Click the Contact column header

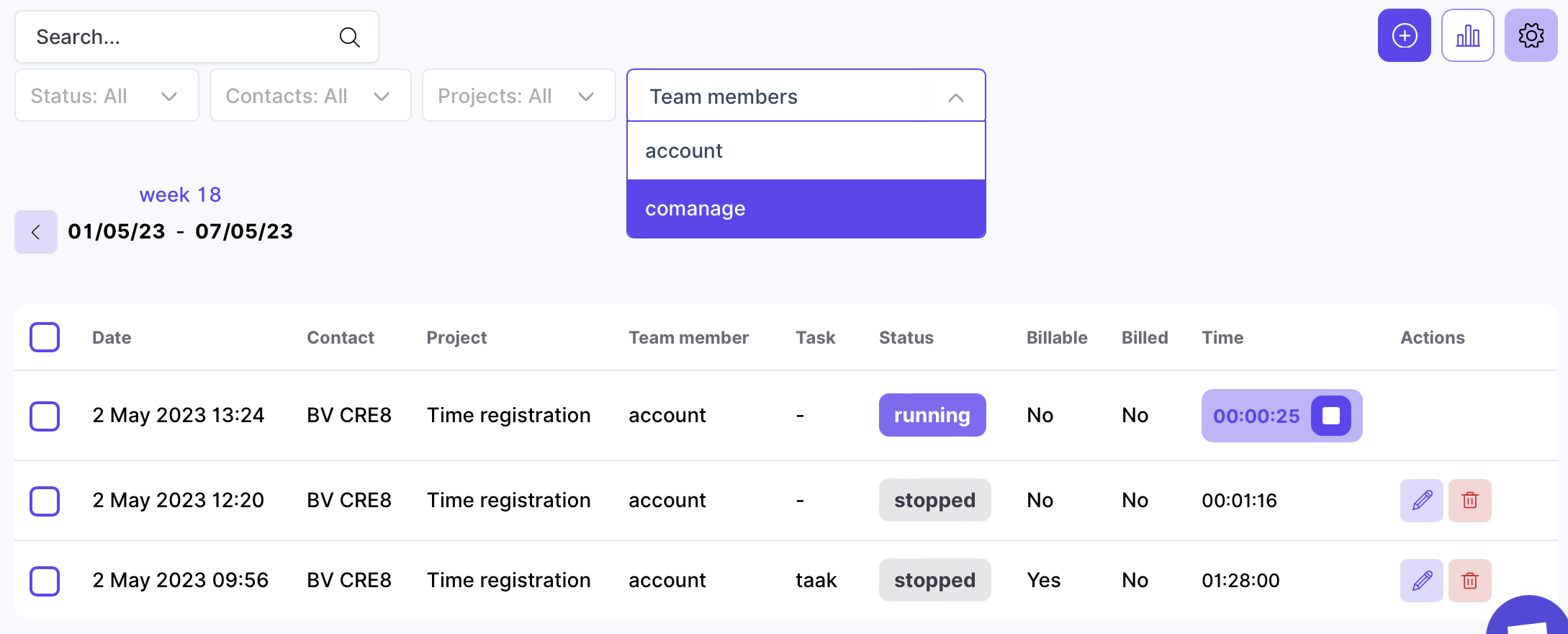click(341, 337)
